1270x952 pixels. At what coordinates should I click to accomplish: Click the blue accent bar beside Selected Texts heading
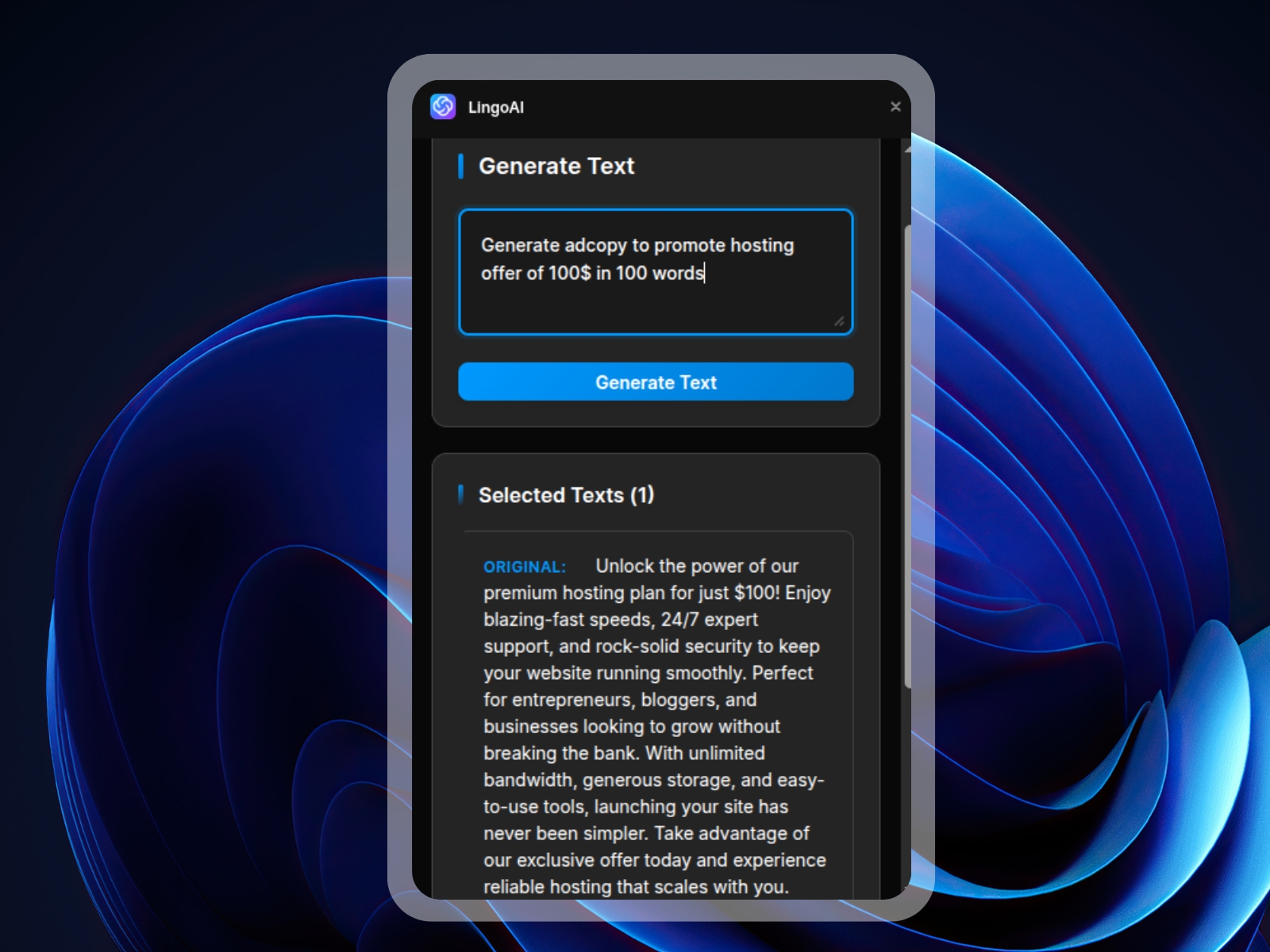(463, 494)
